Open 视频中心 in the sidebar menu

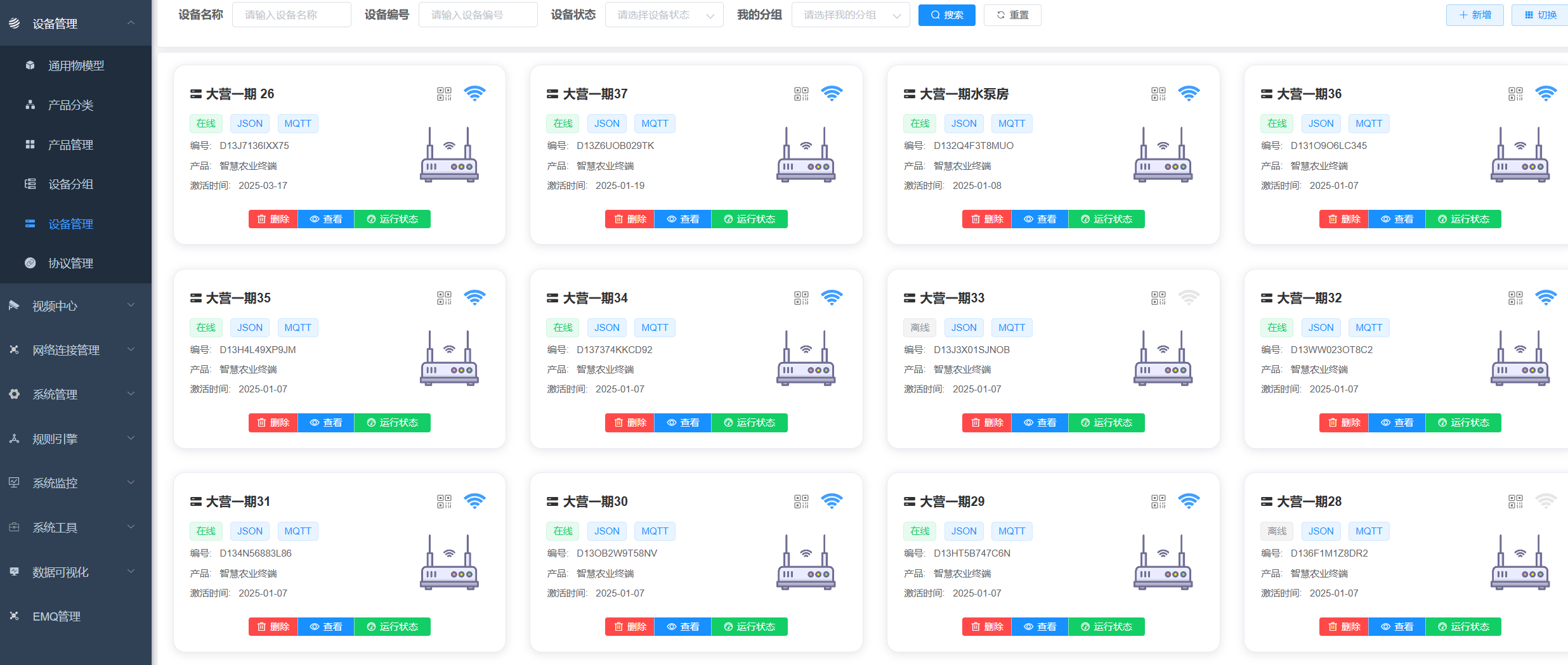tap(56, 306)
